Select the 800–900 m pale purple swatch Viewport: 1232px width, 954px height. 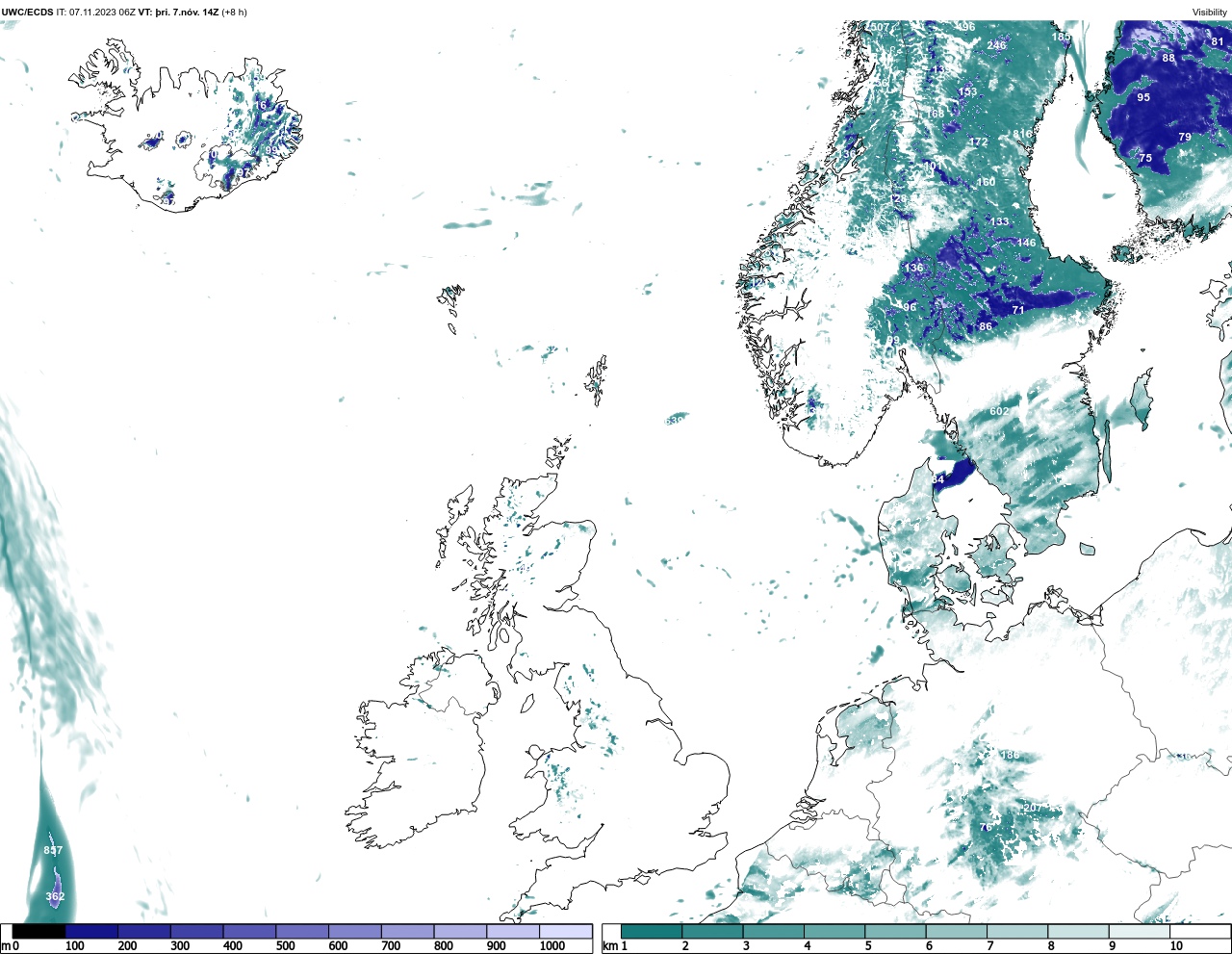pyautogui.click(x=460, y=931)
